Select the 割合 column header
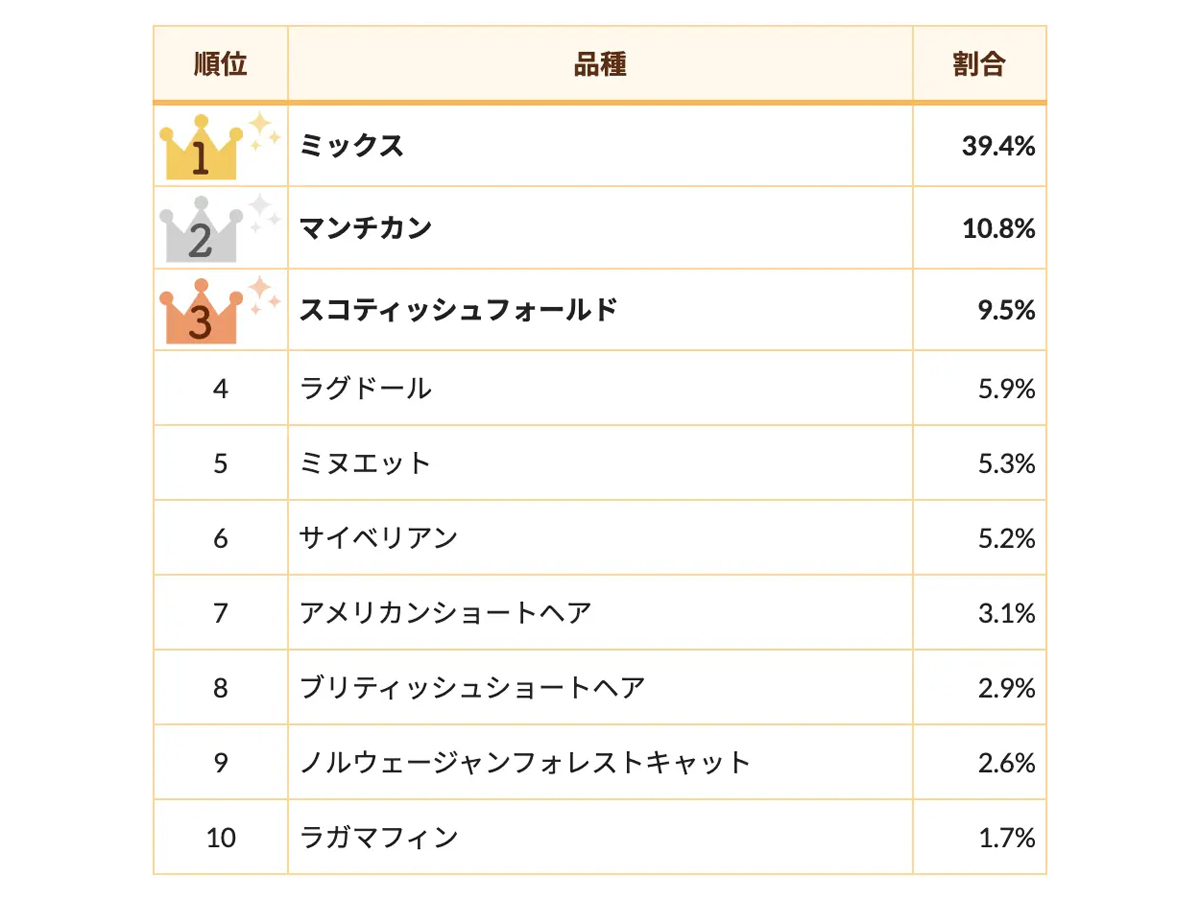This screenshot has width=1200, height=900. coord(979,65)
